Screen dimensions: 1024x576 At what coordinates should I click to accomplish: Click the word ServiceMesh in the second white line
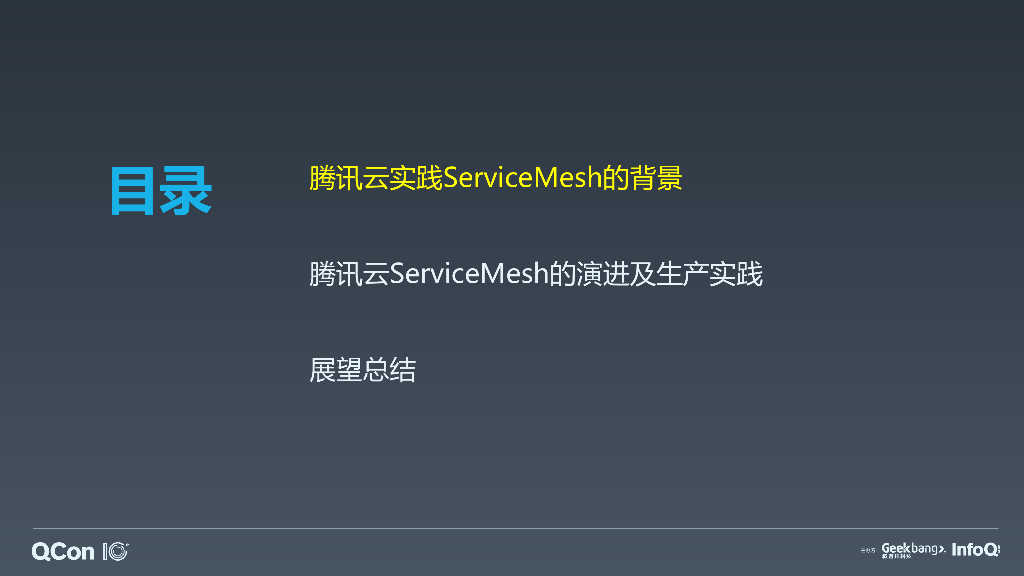tap(469, 274)
